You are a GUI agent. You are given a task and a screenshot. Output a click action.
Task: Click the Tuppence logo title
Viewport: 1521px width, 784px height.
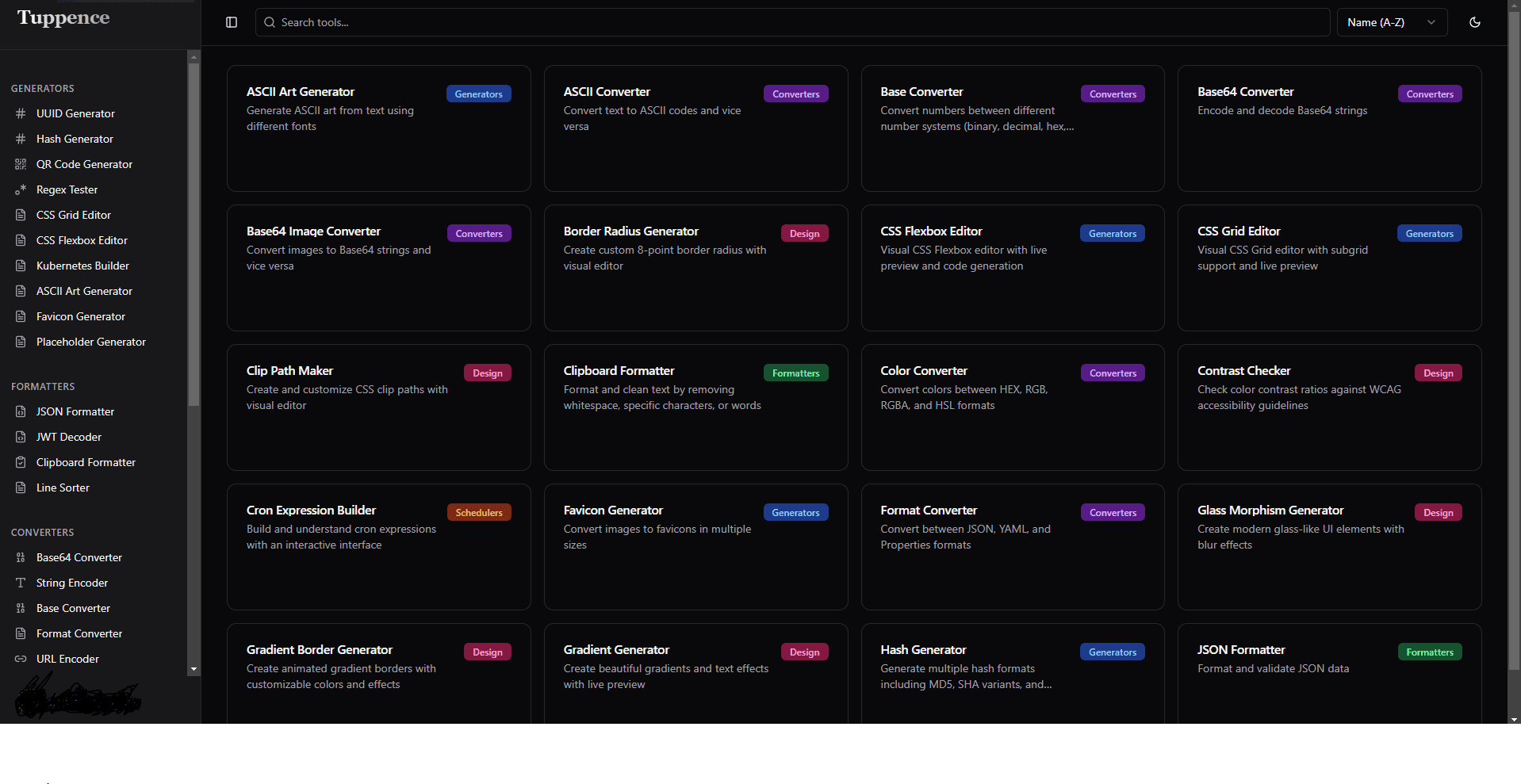tap(63, 17)
